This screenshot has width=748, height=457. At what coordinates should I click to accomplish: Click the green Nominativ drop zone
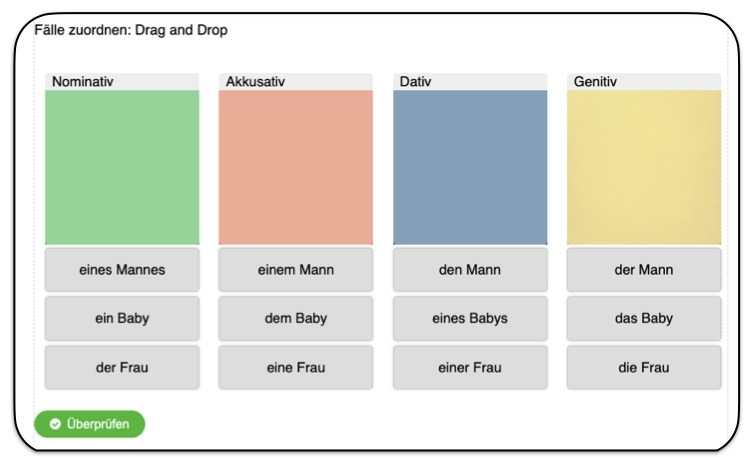(x=122, y=167)
